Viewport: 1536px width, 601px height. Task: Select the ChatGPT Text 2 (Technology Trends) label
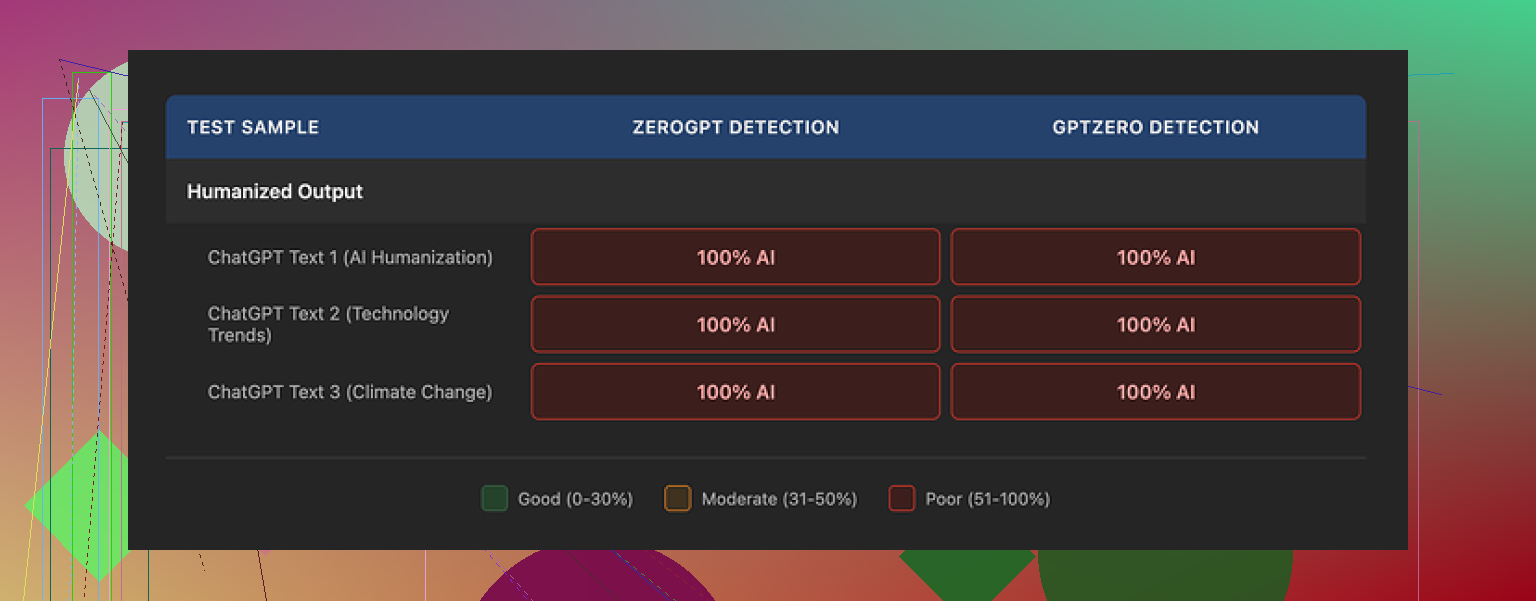point(328,324)
